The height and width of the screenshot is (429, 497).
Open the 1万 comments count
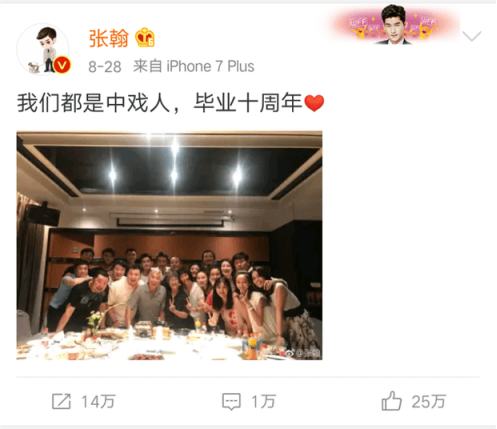point(263,402)
